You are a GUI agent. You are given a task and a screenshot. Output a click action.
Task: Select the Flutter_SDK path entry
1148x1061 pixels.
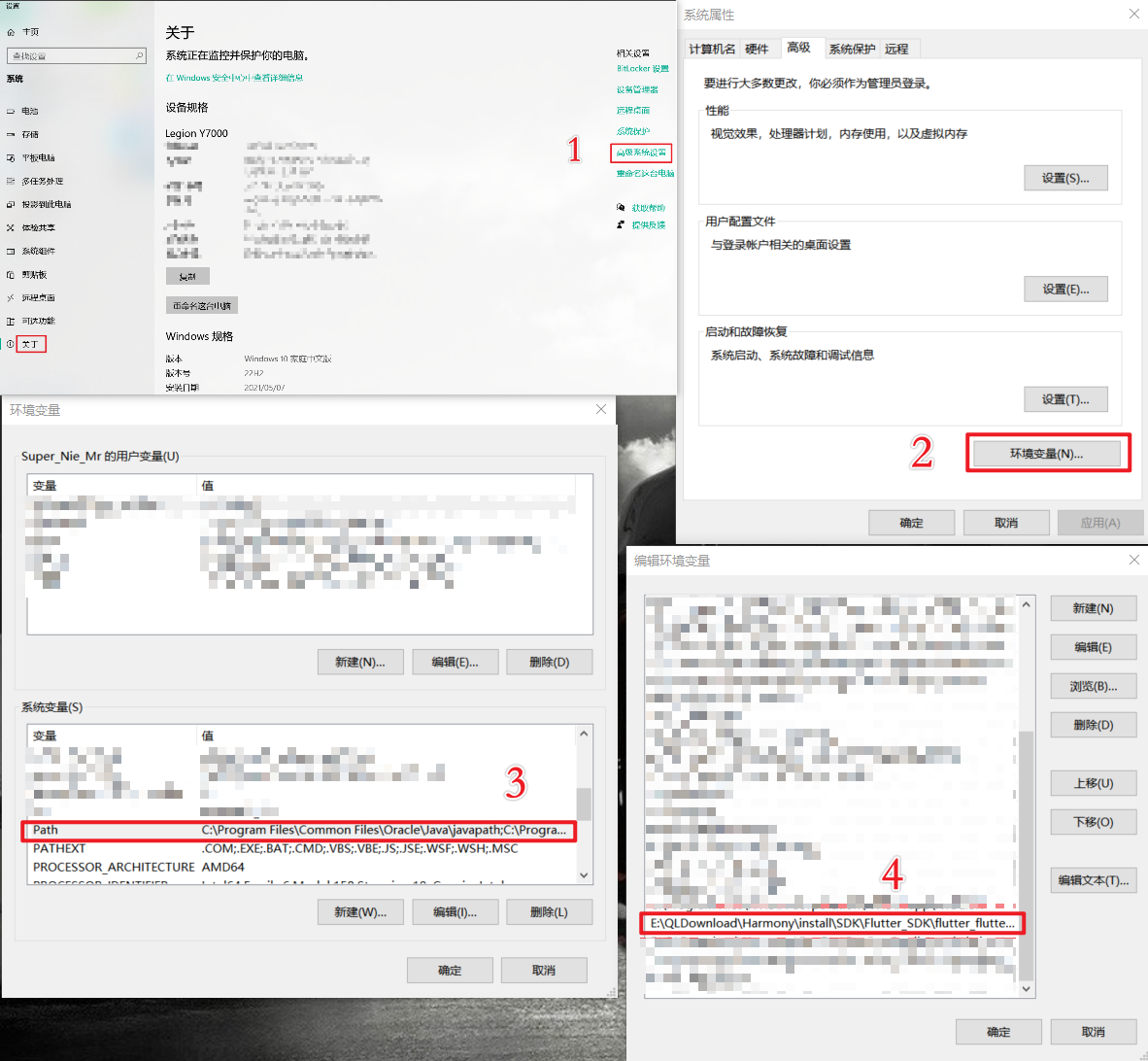[x=832, y=923]
